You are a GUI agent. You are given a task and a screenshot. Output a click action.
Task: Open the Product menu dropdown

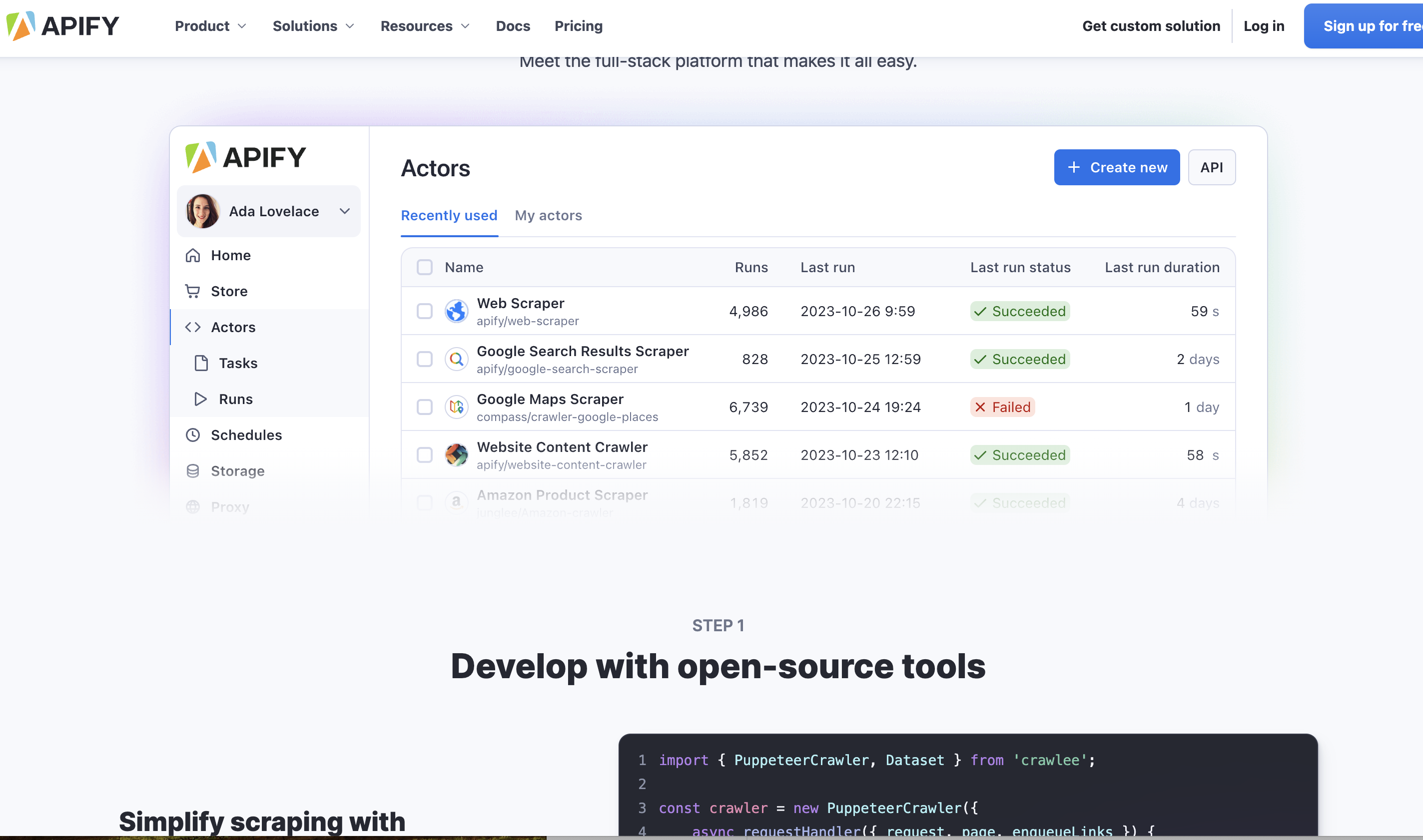click(x=210, y=26)
